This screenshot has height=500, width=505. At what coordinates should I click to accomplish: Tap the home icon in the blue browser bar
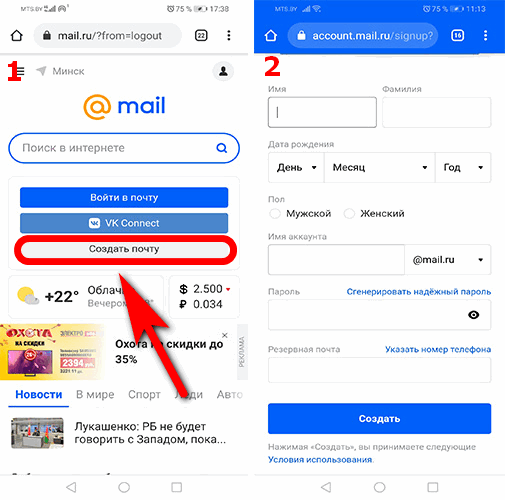[x=271, y=35]
